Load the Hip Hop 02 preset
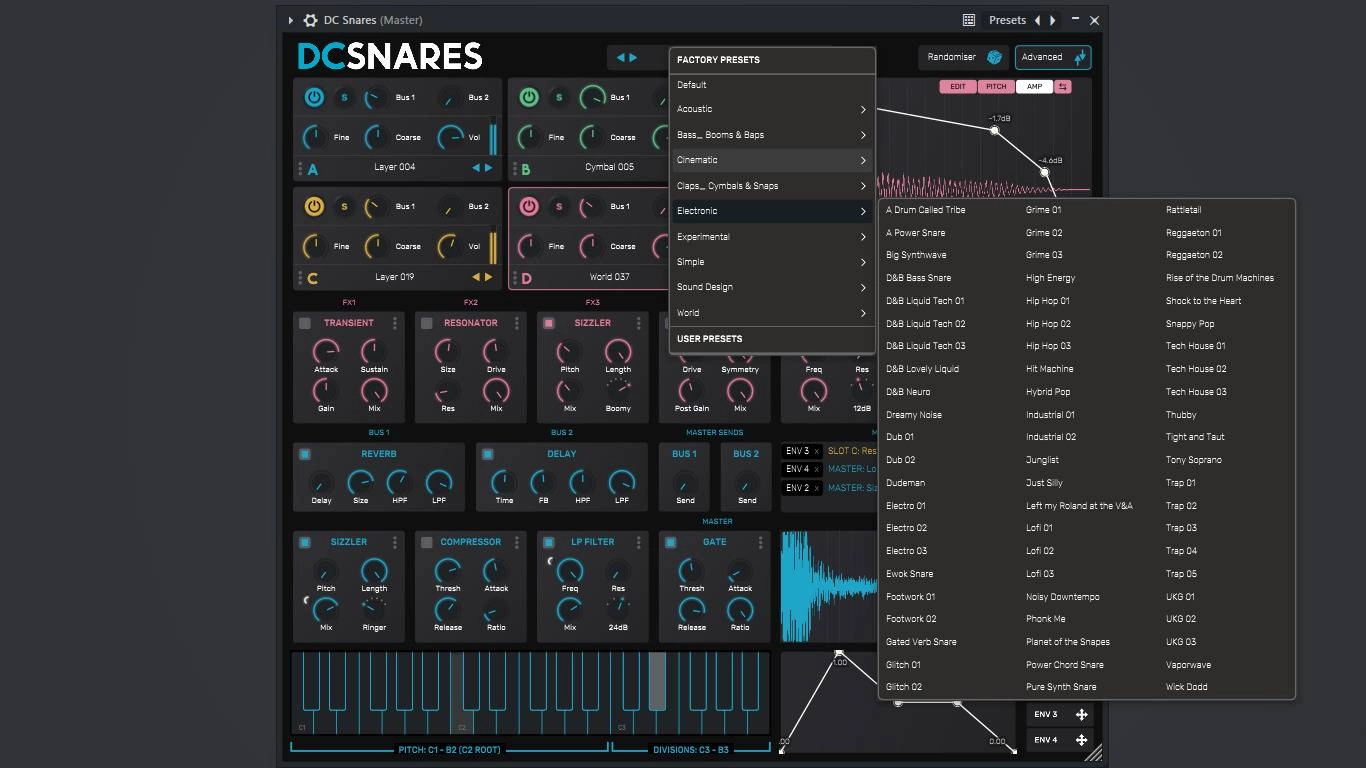This screenshot has width=1366, height=768. 1048,324
